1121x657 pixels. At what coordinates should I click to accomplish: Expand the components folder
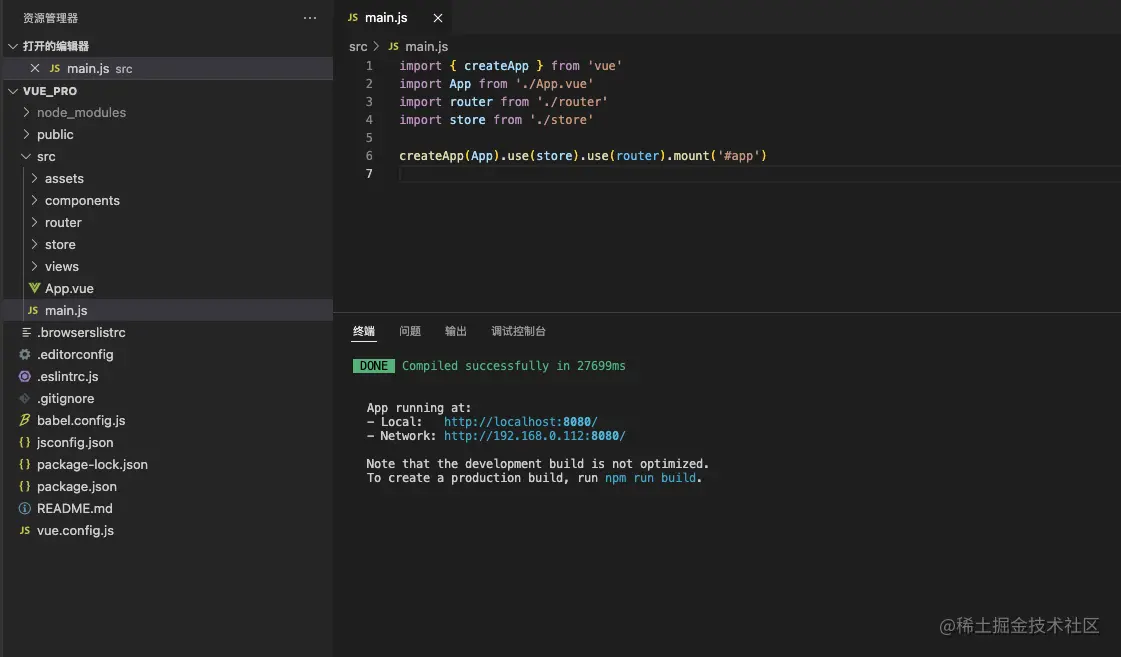point(34,200)
